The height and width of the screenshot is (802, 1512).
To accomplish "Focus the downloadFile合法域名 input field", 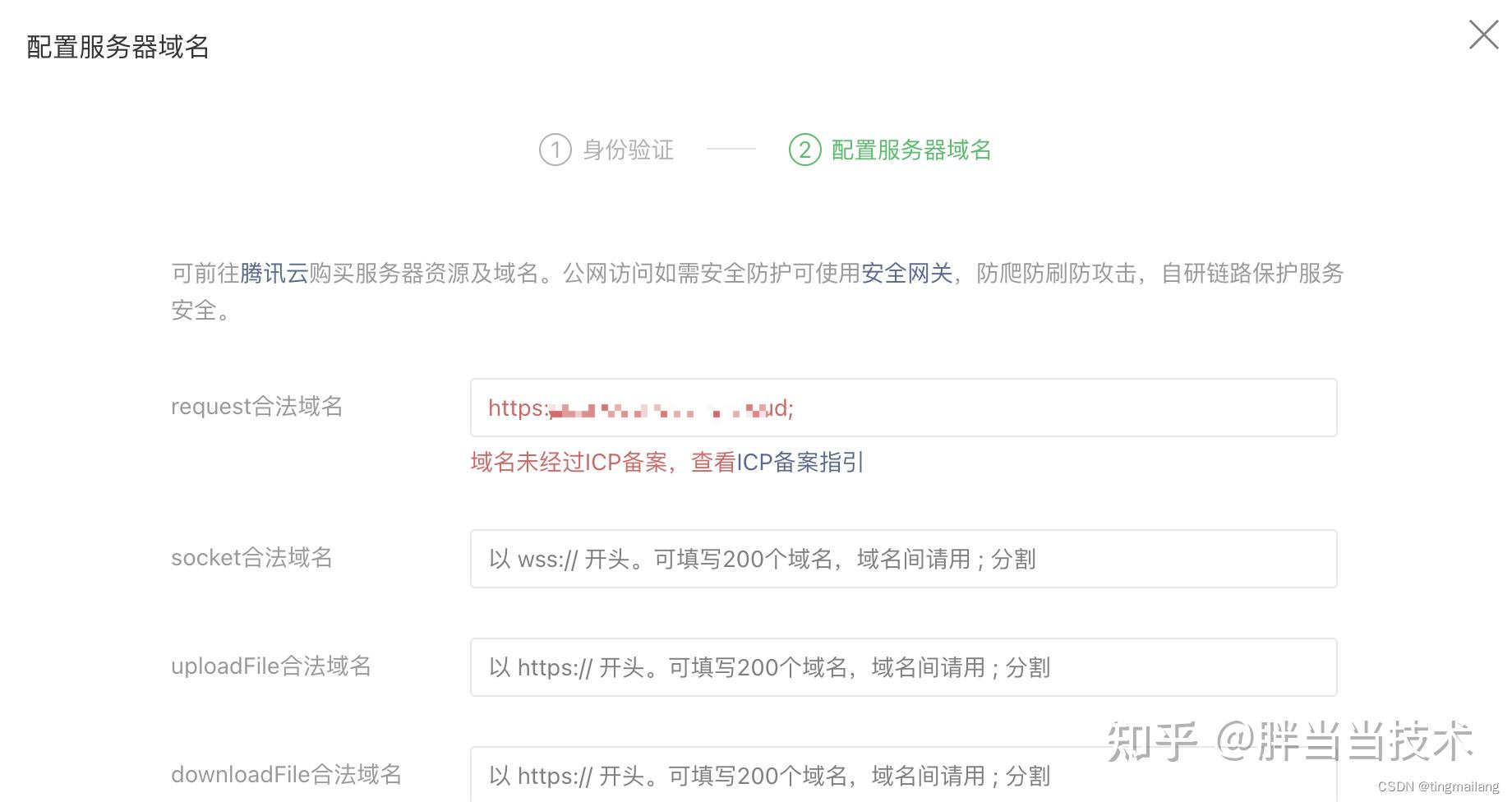I will click(x=903, y=774).
